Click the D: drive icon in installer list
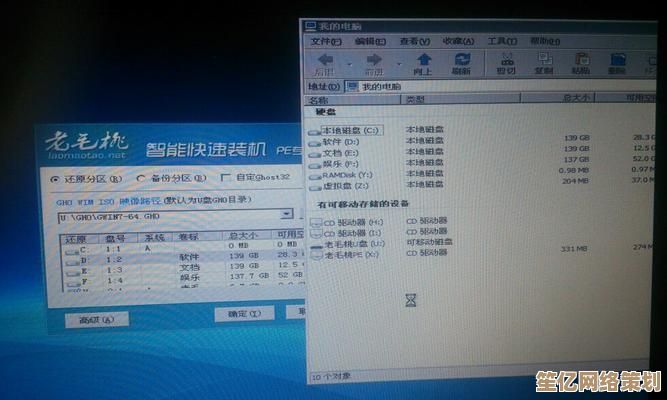 [73, 262]
